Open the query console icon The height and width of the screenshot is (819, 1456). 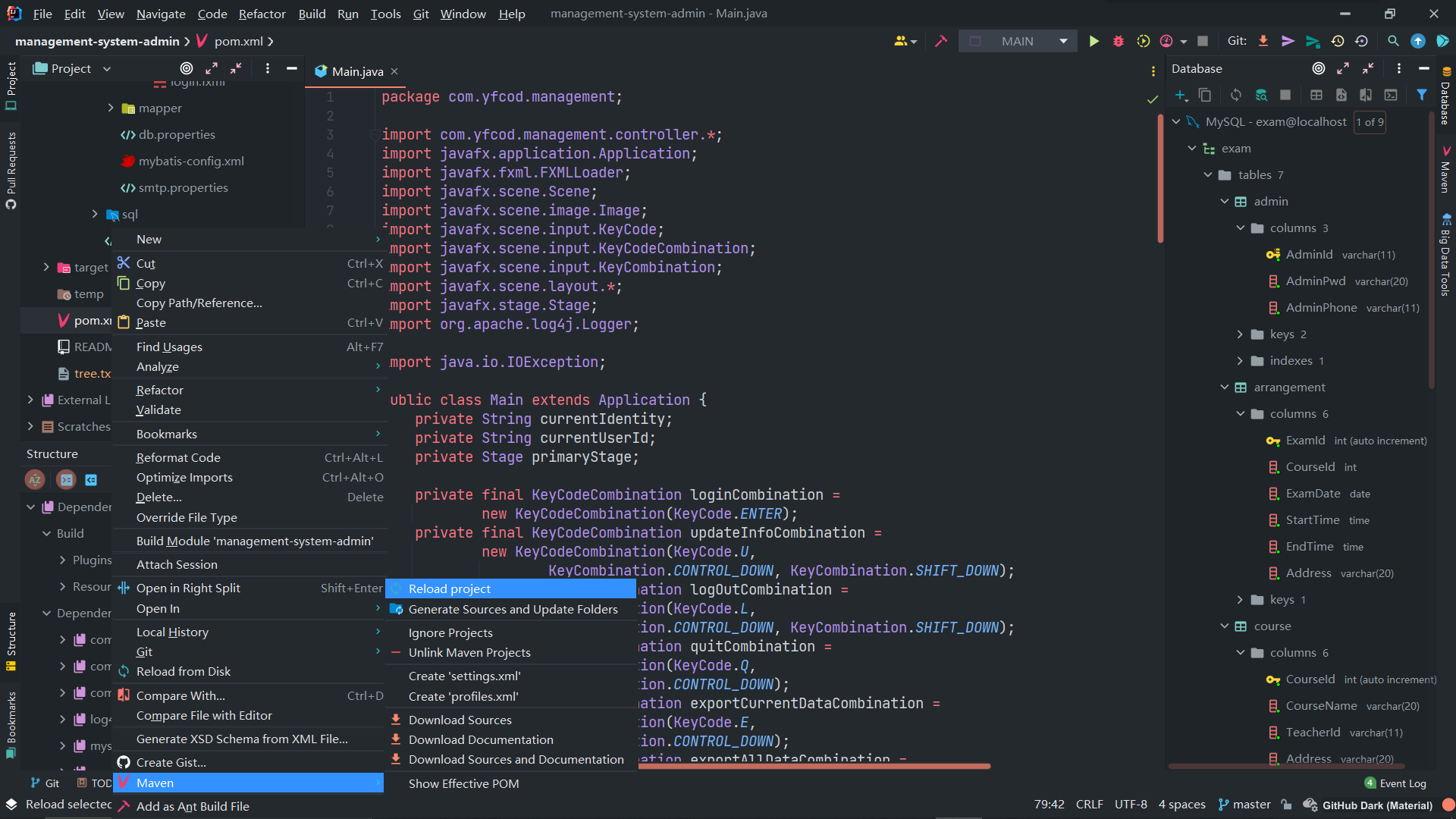coord(1391,95)
